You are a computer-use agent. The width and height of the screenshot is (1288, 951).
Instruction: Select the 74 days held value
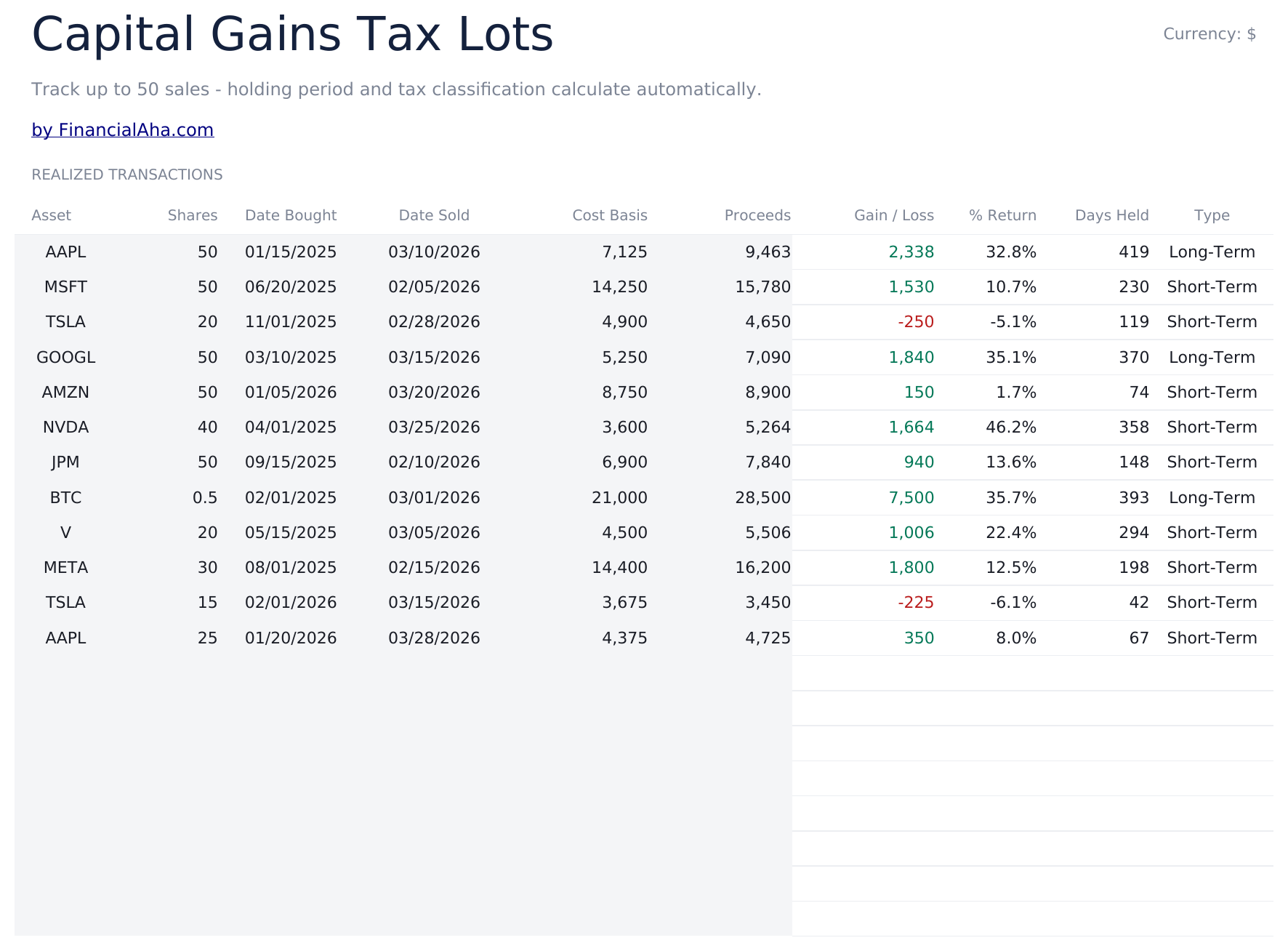(1139, 393)
